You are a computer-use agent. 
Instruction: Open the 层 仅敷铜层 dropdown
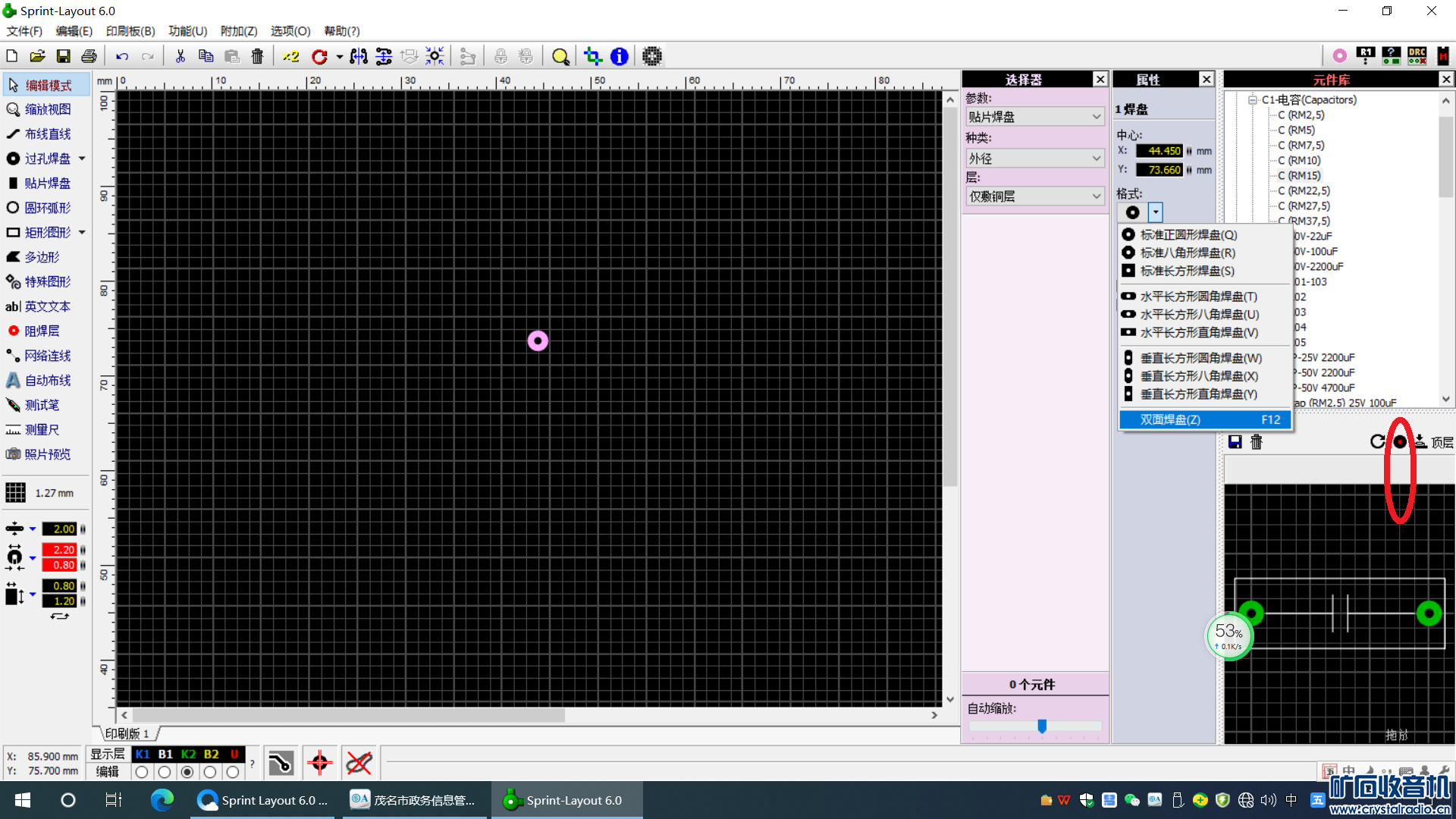[1034, 196]
